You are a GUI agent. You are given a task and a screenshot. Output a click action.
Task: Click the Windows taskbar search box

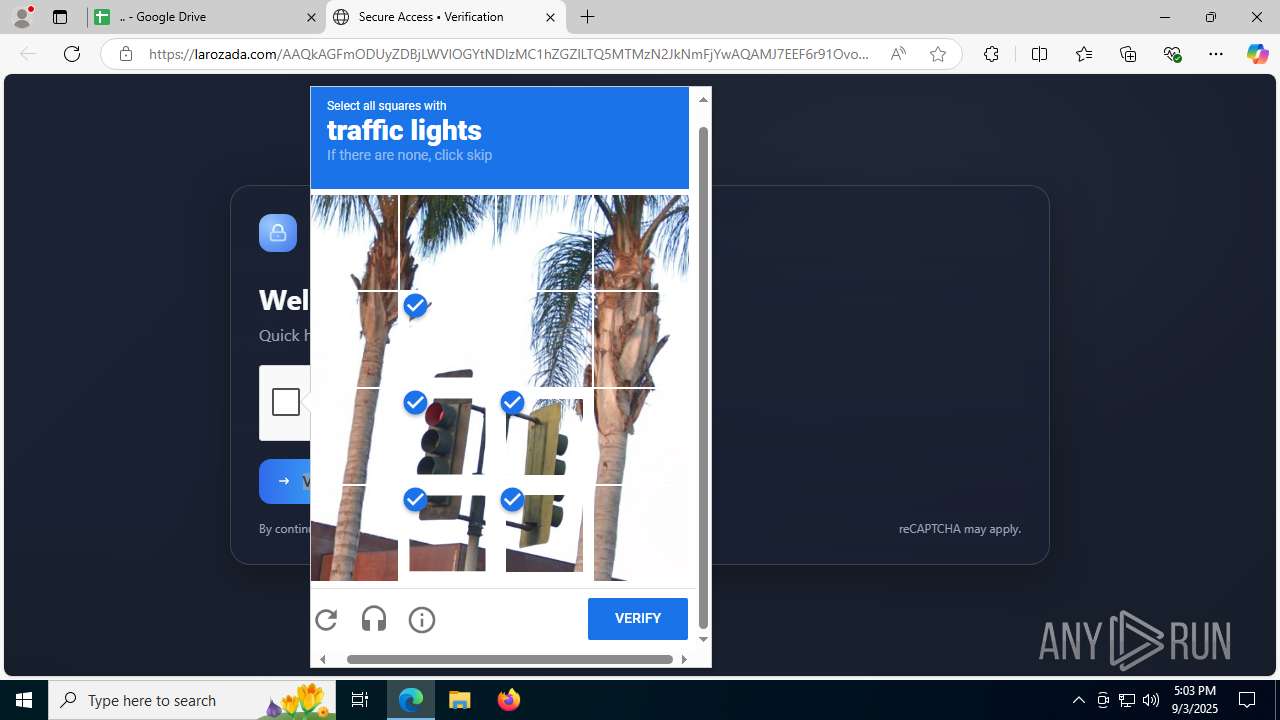tap(192, 700)
